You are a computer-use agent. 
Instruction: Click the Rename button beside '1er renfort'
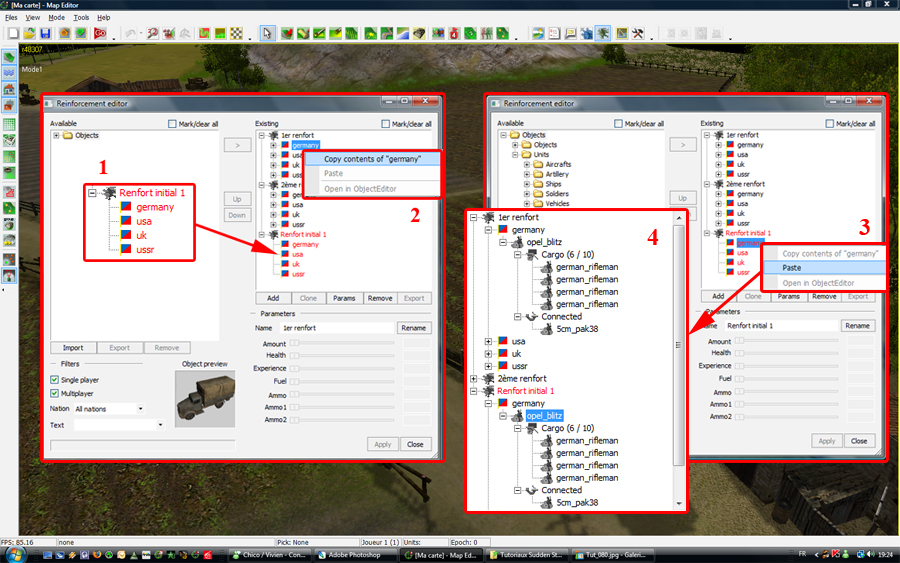[x=413, y=328]
